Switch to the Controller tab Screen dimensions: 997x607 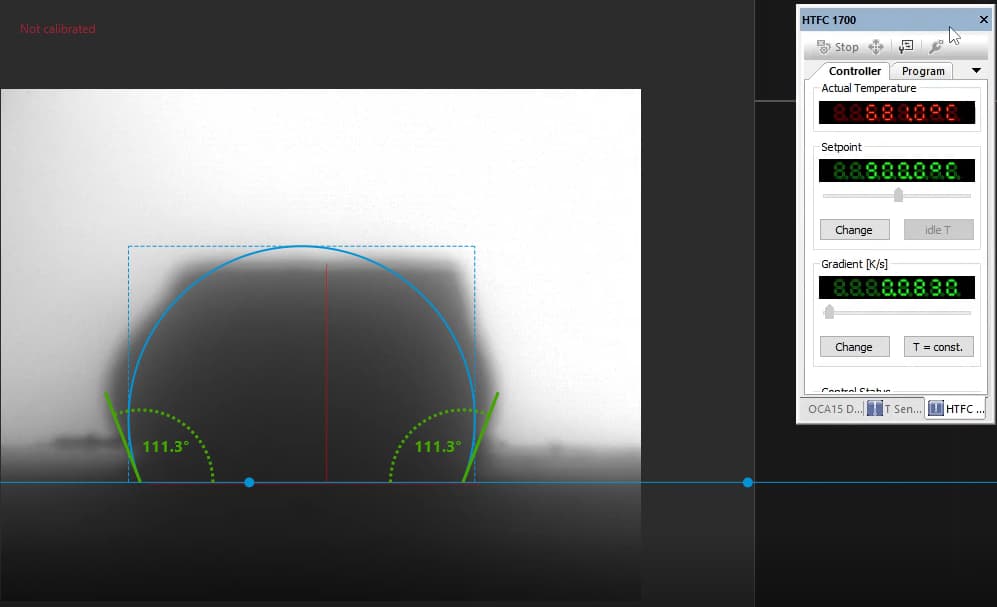pyautogui.click(x=854, y=71)
